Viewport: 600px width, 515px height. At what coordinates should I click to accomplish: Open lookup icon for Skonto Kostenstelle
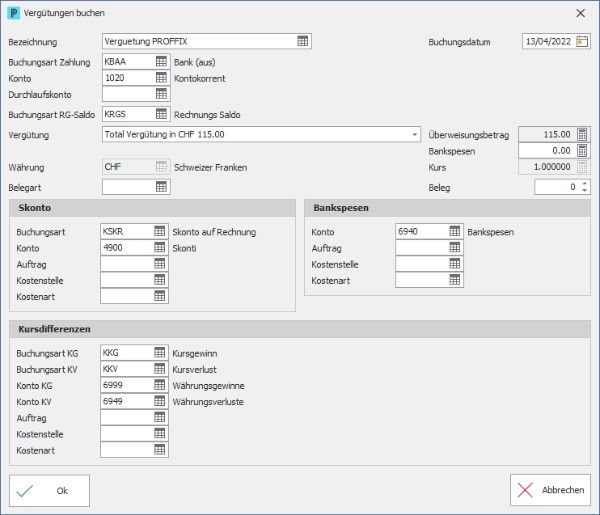[160, 280]
